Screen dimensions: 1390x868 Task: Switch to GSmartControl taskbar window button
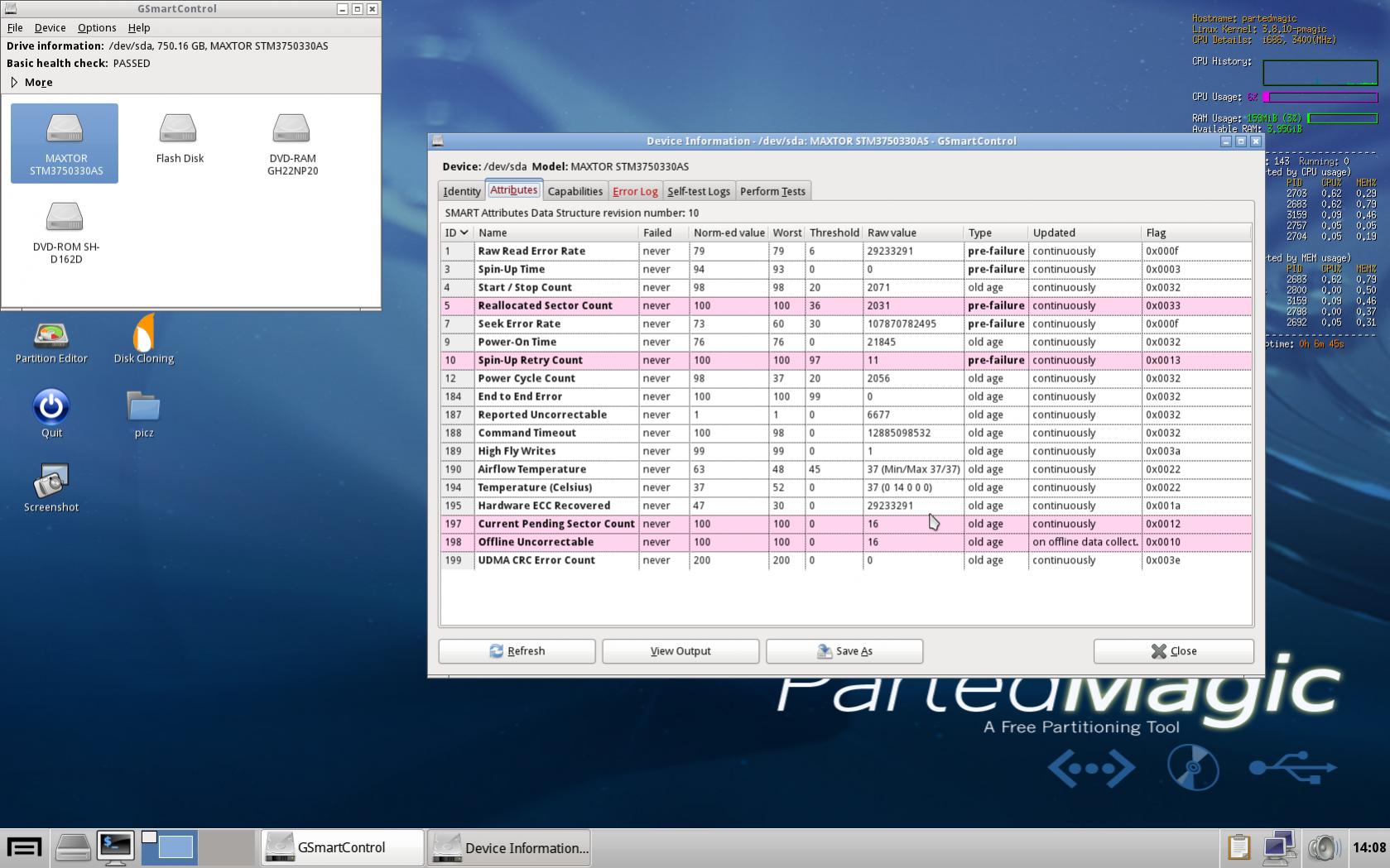coord(343,847)
